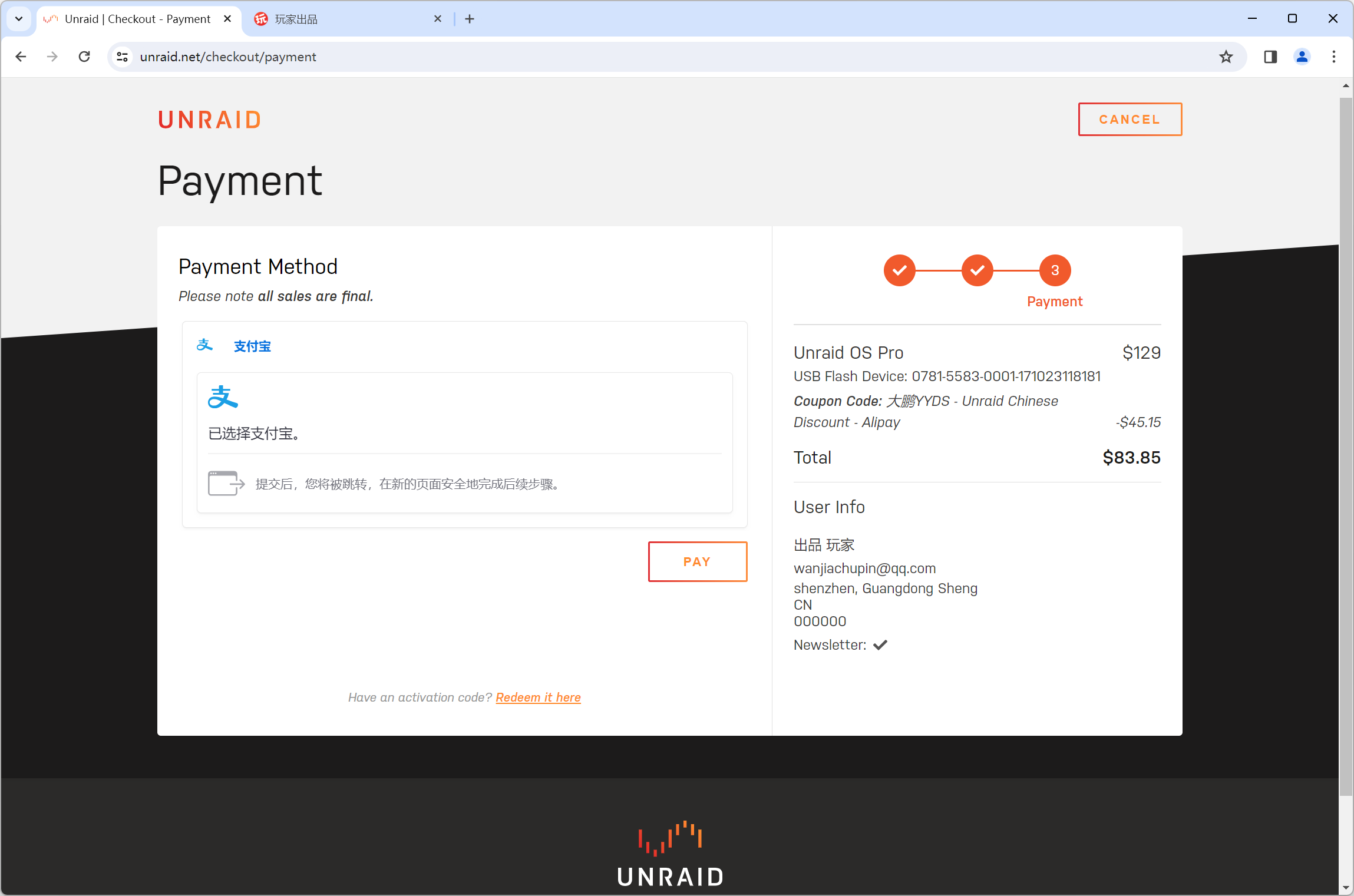Click the footer UNRAID logo
The width and height of the screenshot is (1354, 896).
tap(671, 854)
